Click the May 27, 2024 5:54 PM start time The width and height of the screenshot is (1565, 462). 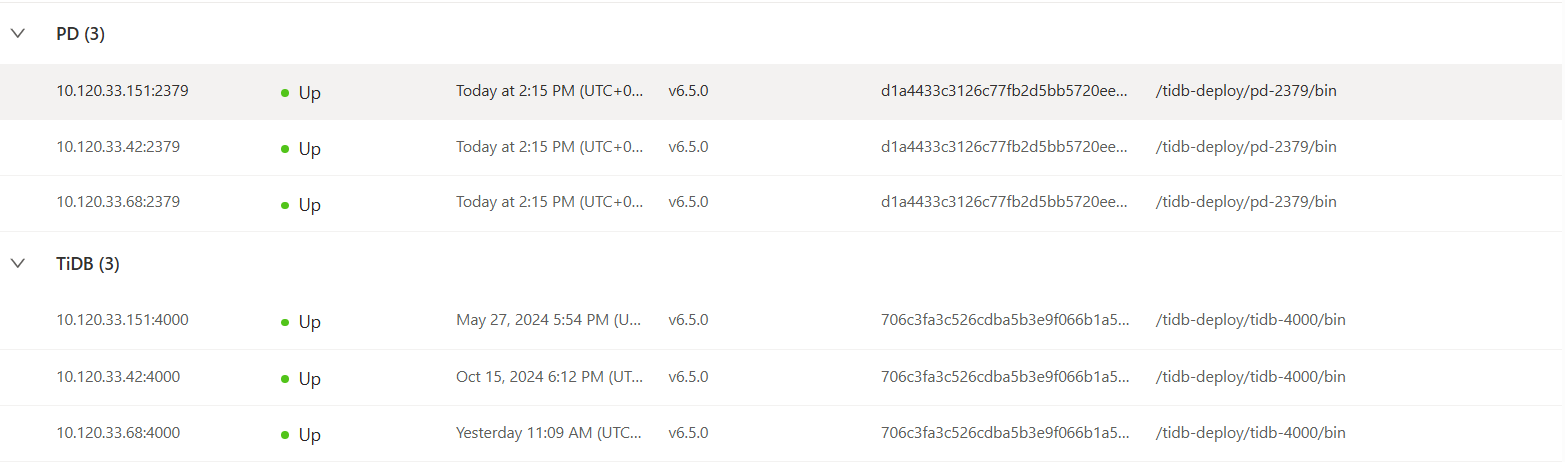[548, 320]
